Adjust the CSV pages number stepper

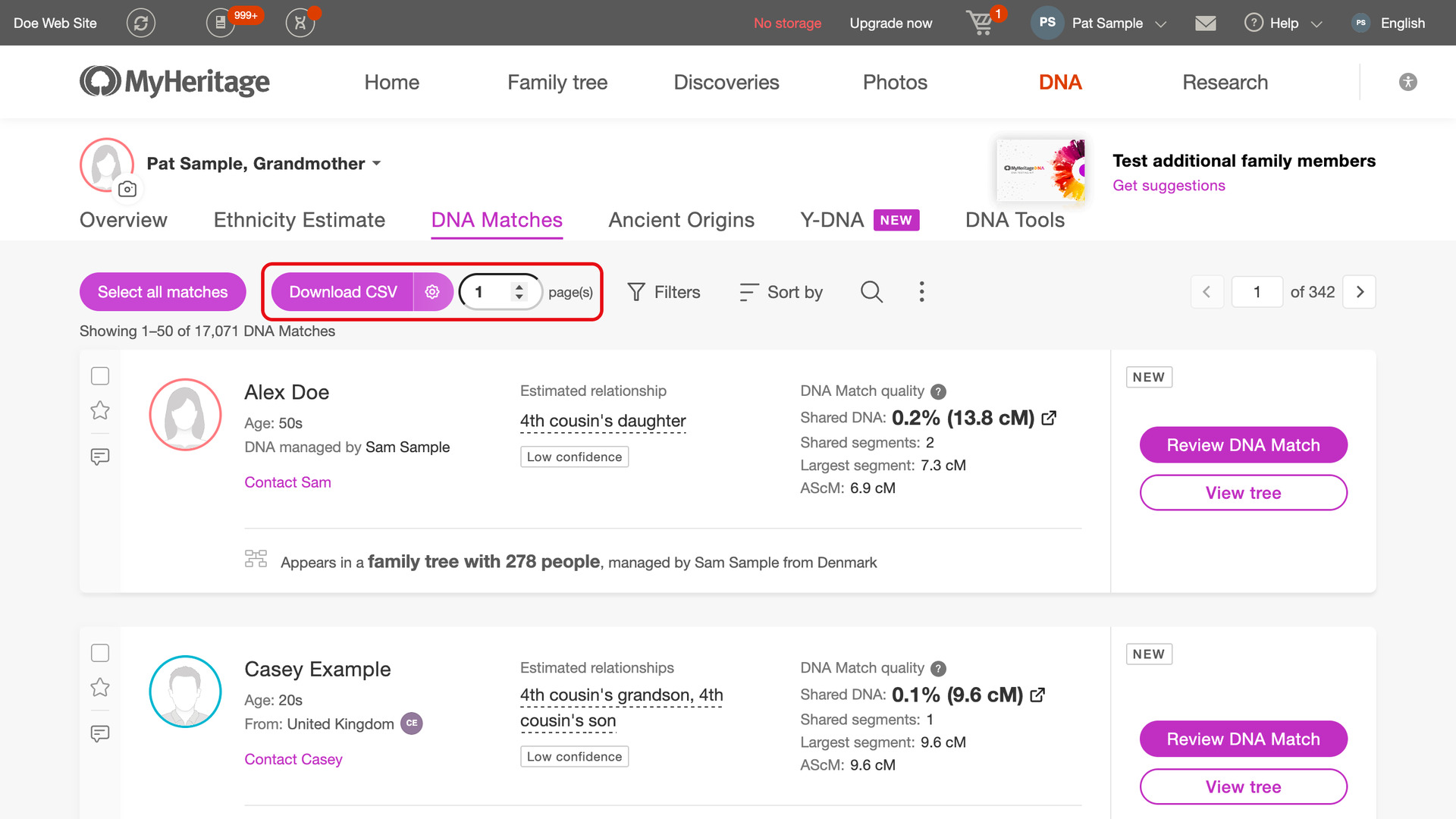(519, 292)
